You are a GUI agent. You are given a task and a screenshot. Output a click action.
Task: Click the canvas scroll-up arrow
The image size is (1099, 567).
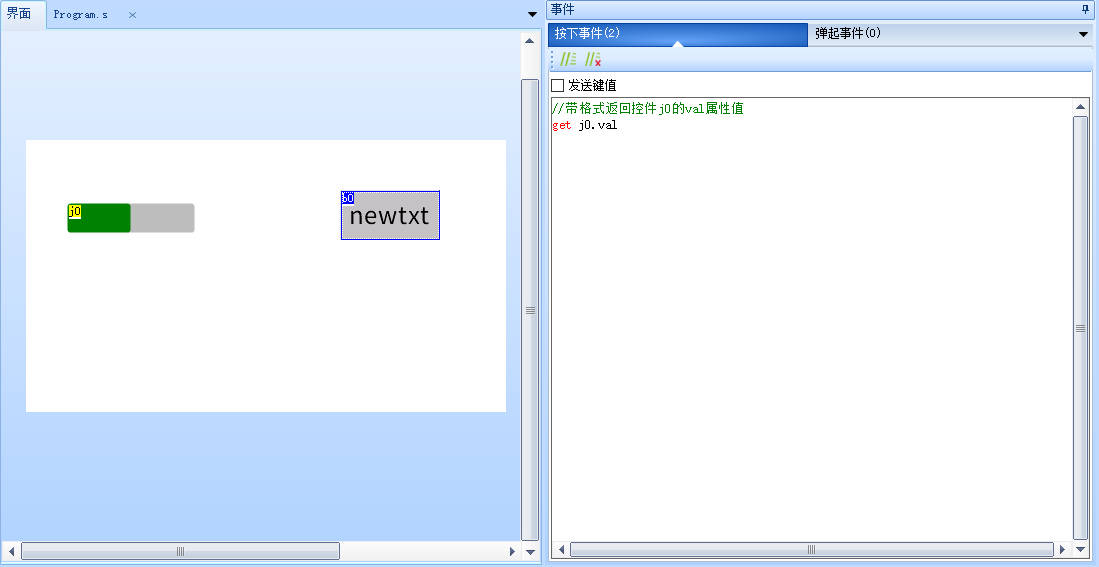click(x=529, y=41)
